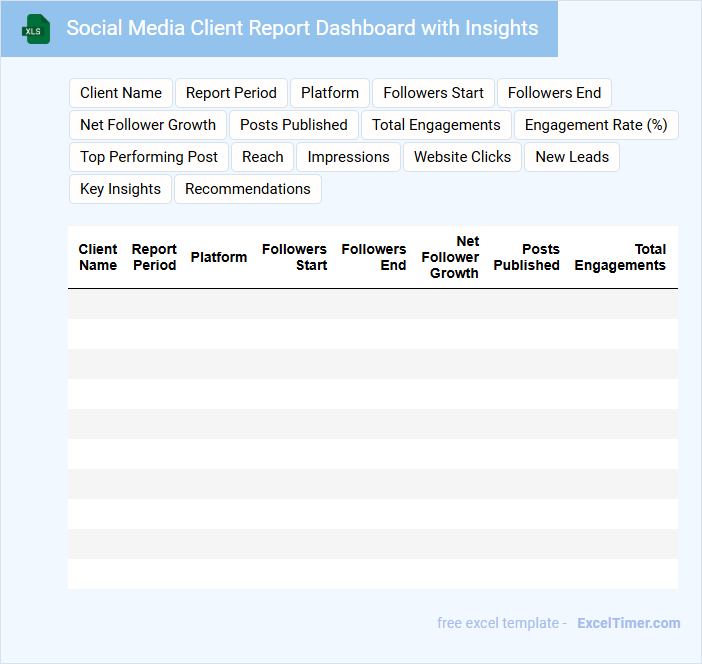Select the Net Follower Growth tag
This screenshot has height=664, width=702.
pyautogui.click(x=148, y=125)
